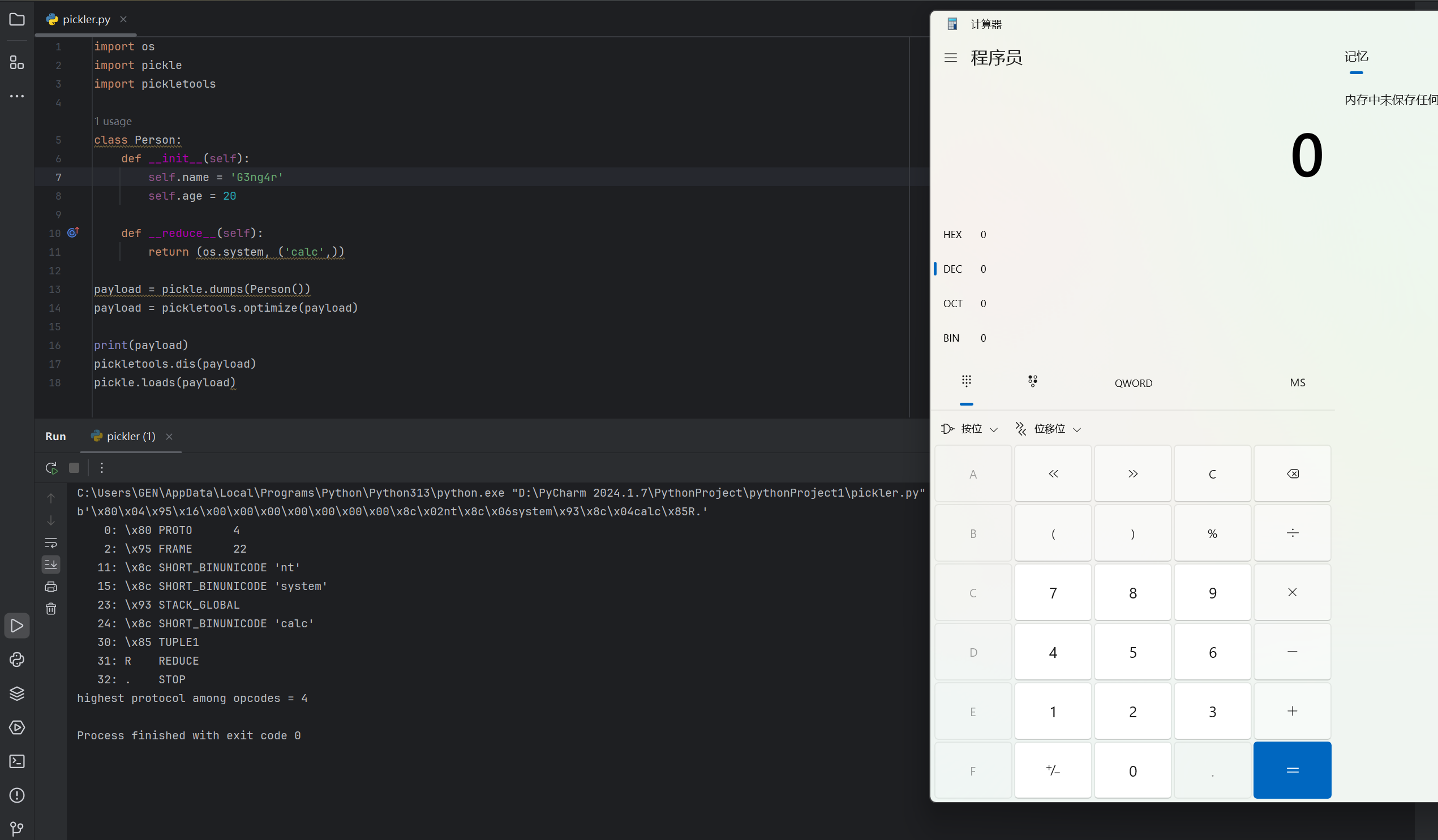
Task: Toggle scroll to end of console
Action: point(51,565)
